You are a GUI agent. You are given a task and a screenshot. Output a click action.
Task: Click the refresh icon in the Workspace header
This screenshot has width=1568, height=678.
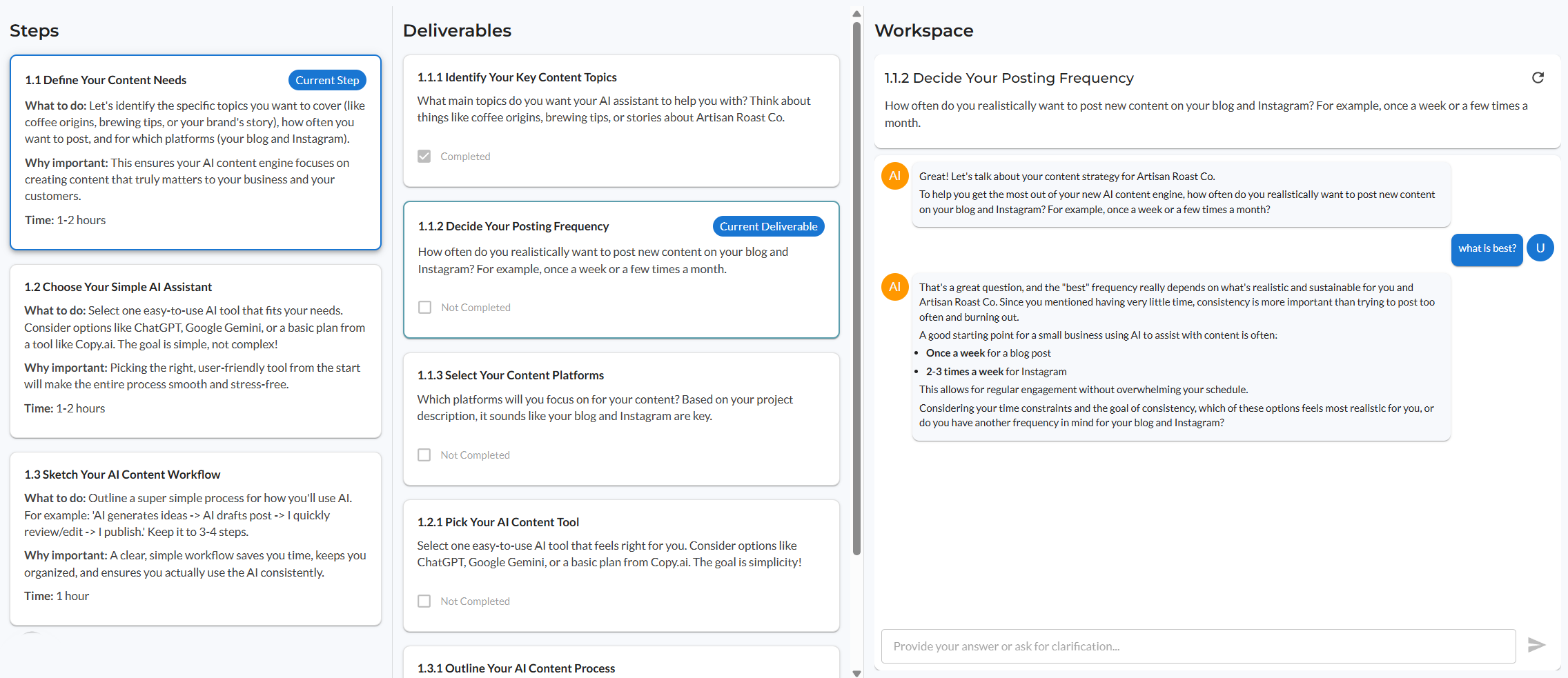(1538, 77)
